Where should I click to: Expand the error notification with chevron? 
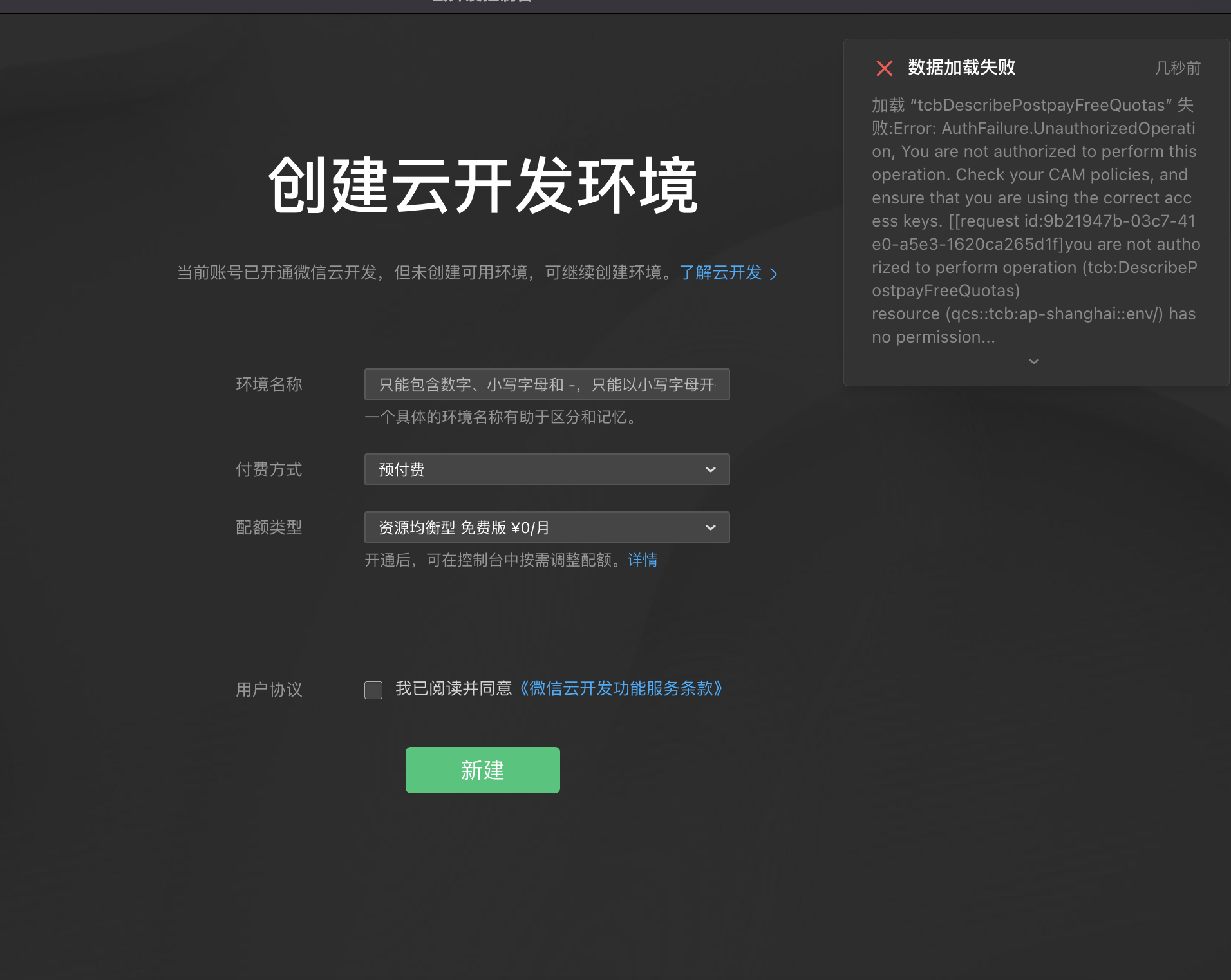(1034, 361)
